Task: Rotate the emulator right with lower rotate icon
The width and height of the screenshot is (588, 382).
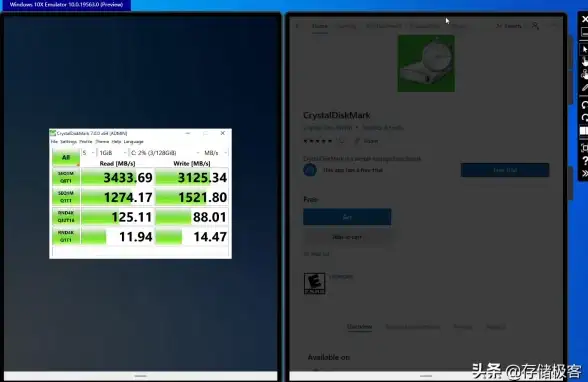Action: tap(584, 118)
